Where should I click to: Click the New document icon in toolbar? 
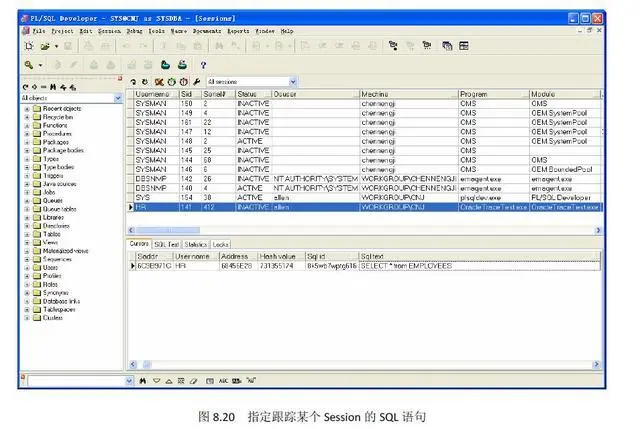pos(29,46)
